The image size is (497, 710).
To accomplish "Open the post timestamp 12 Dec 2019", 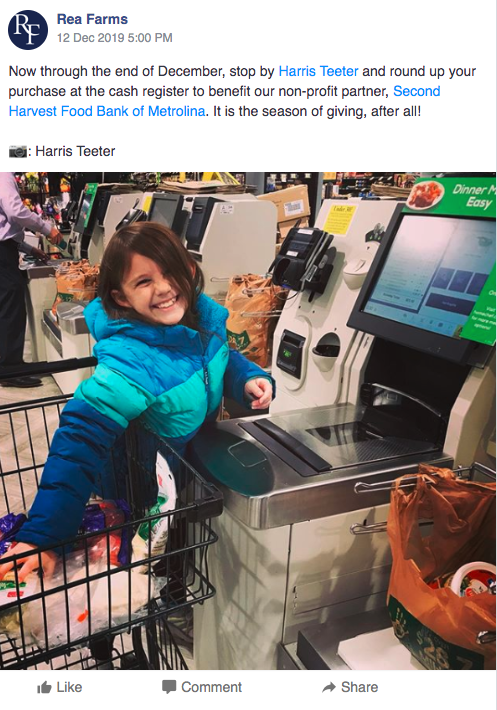I will pyautogui.click(x=115, y=38).
